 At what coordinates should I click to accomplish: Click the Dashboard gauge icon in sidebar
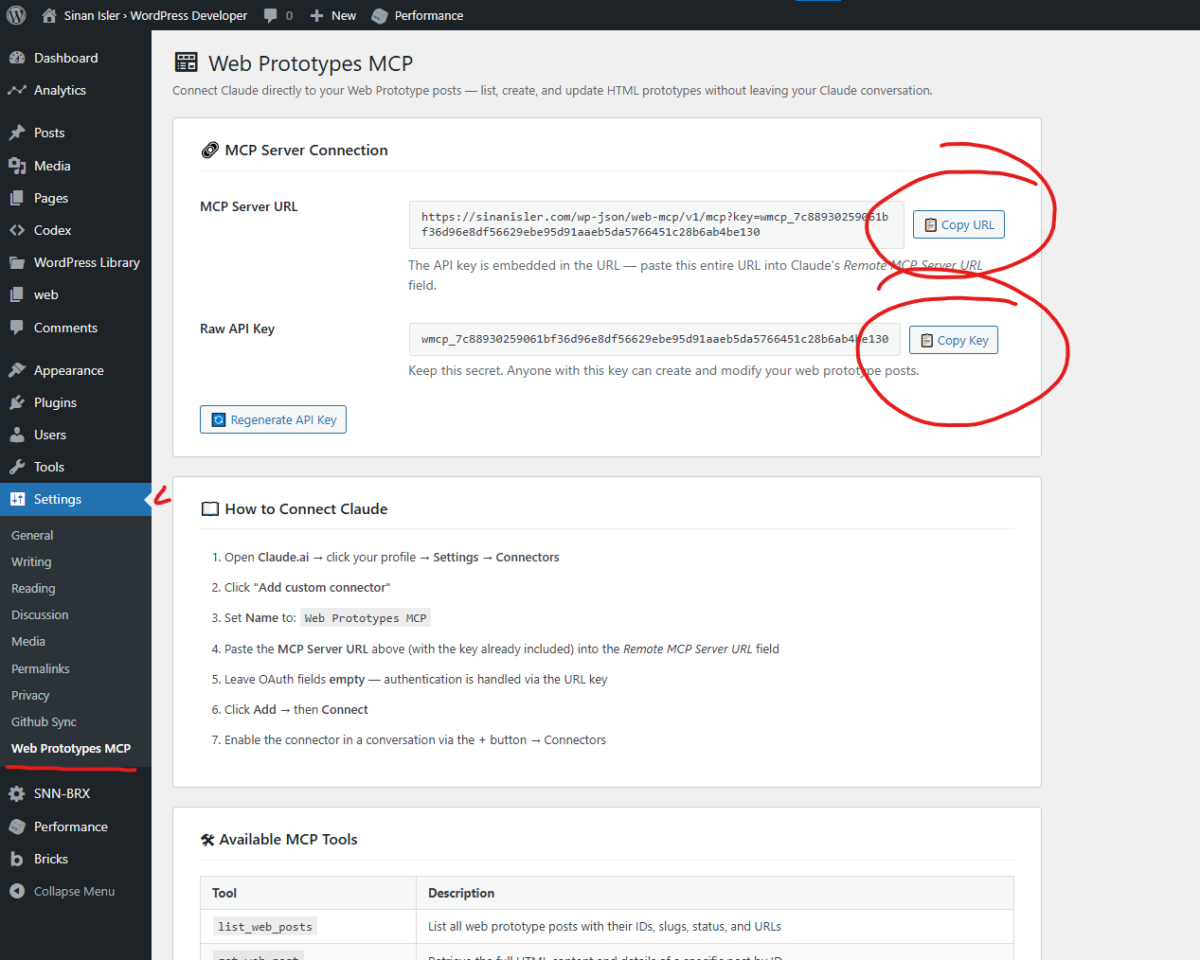point(17,58)
